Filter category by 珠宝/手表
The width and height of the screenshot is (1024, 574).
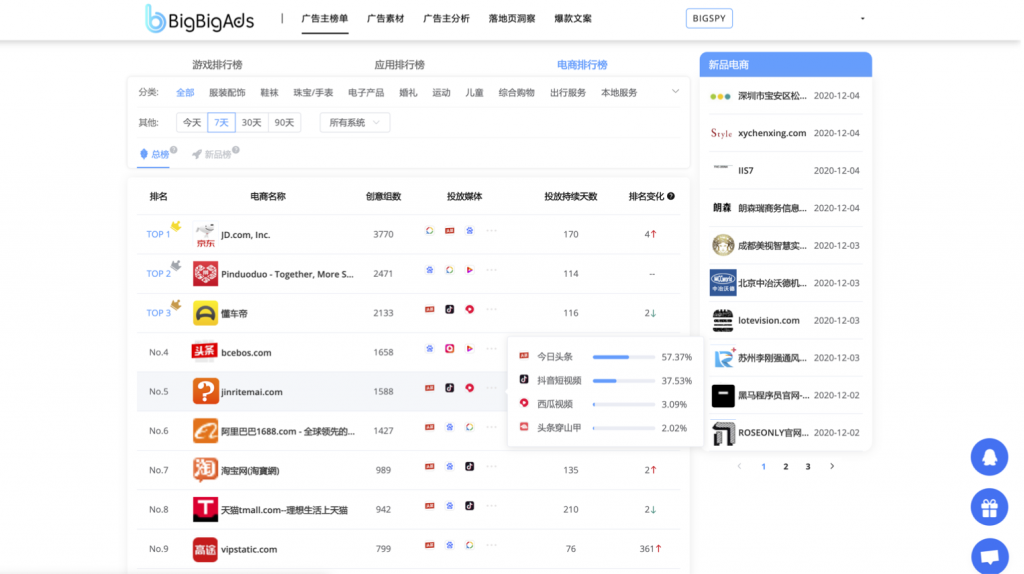(313, 93)
